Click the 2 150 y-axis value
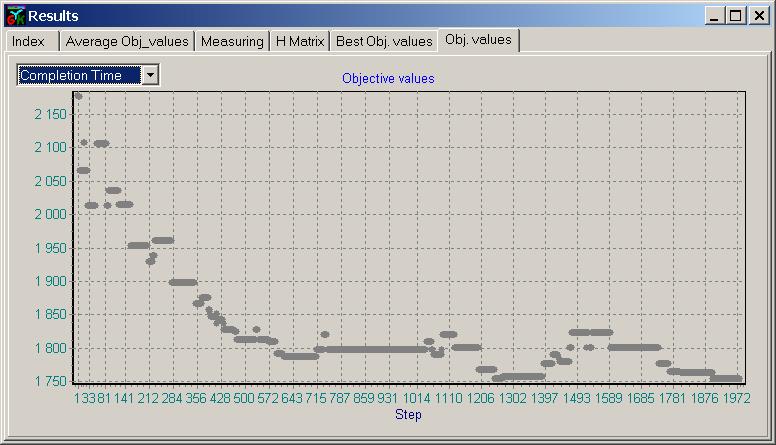The width and height of the screenshot is (776, 445). point(50,114)
